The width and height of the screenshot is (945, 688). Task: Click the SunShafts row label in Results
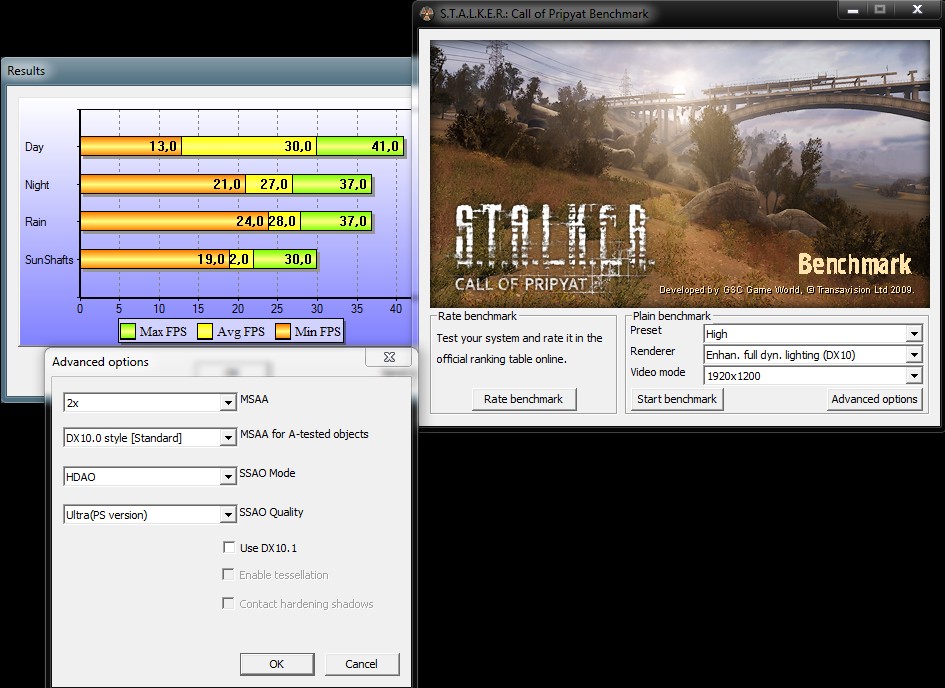(x=49, y=260)
